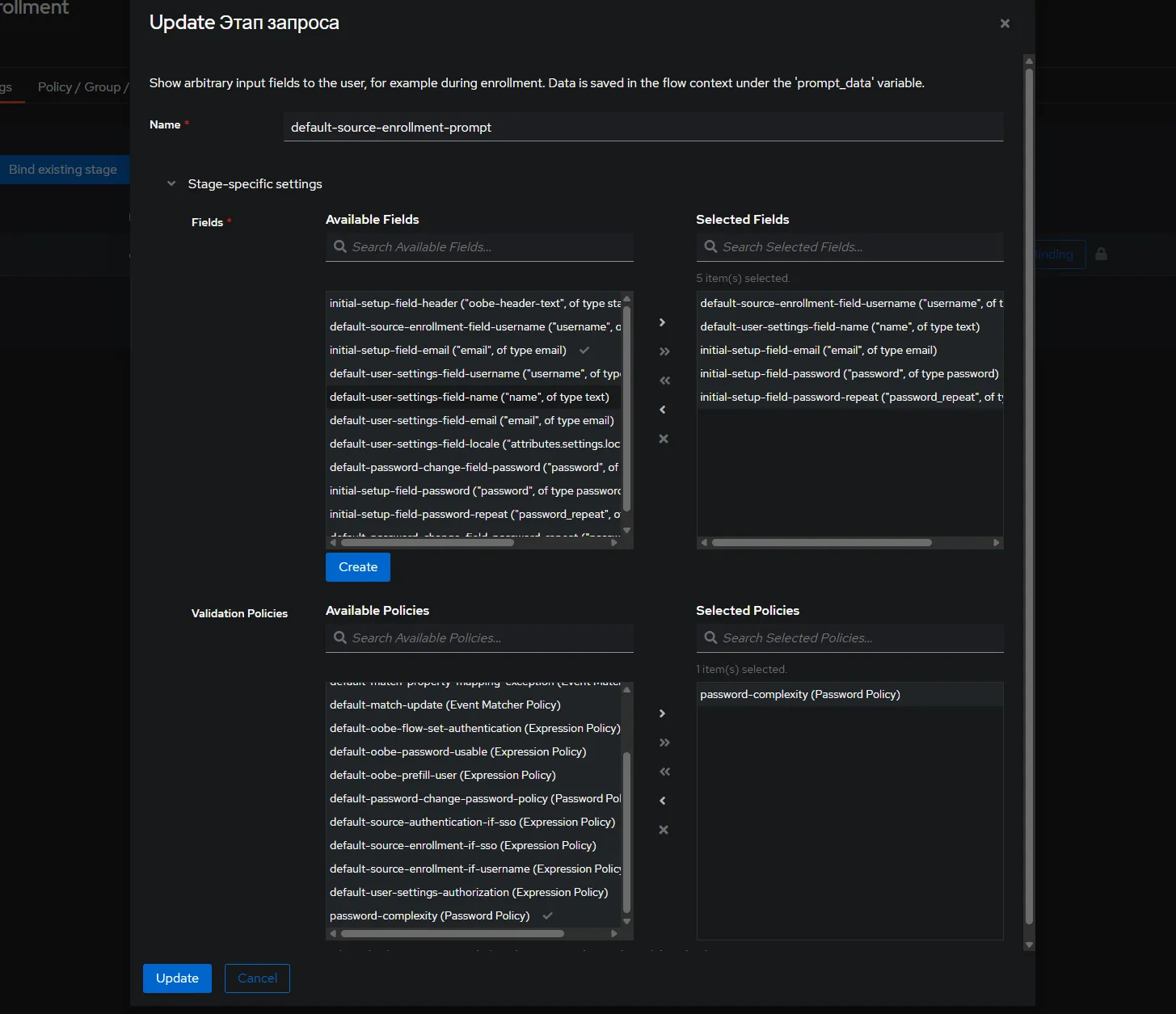1176x1014 pixels.
Task: Click add-selected arrow in Fields transfer controls
Action: [663, 322]
